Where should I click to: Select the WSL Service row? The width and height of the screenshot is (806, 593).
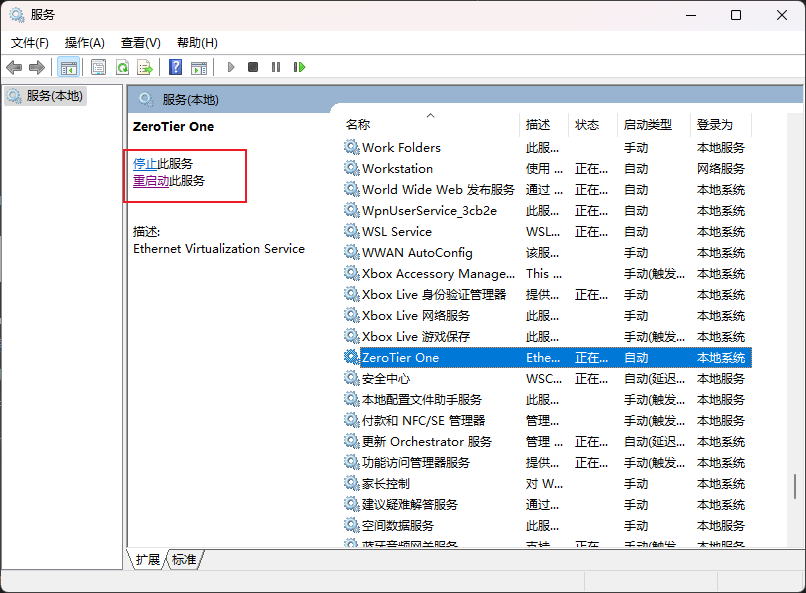tap(397, 231)
